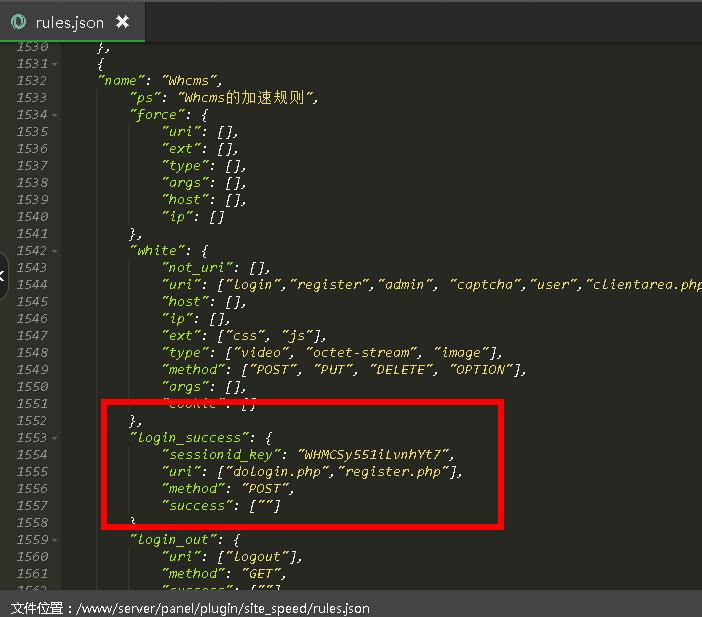Click the "name": "Whcms" line
The image size is (702, 617).
coord(160,81)
